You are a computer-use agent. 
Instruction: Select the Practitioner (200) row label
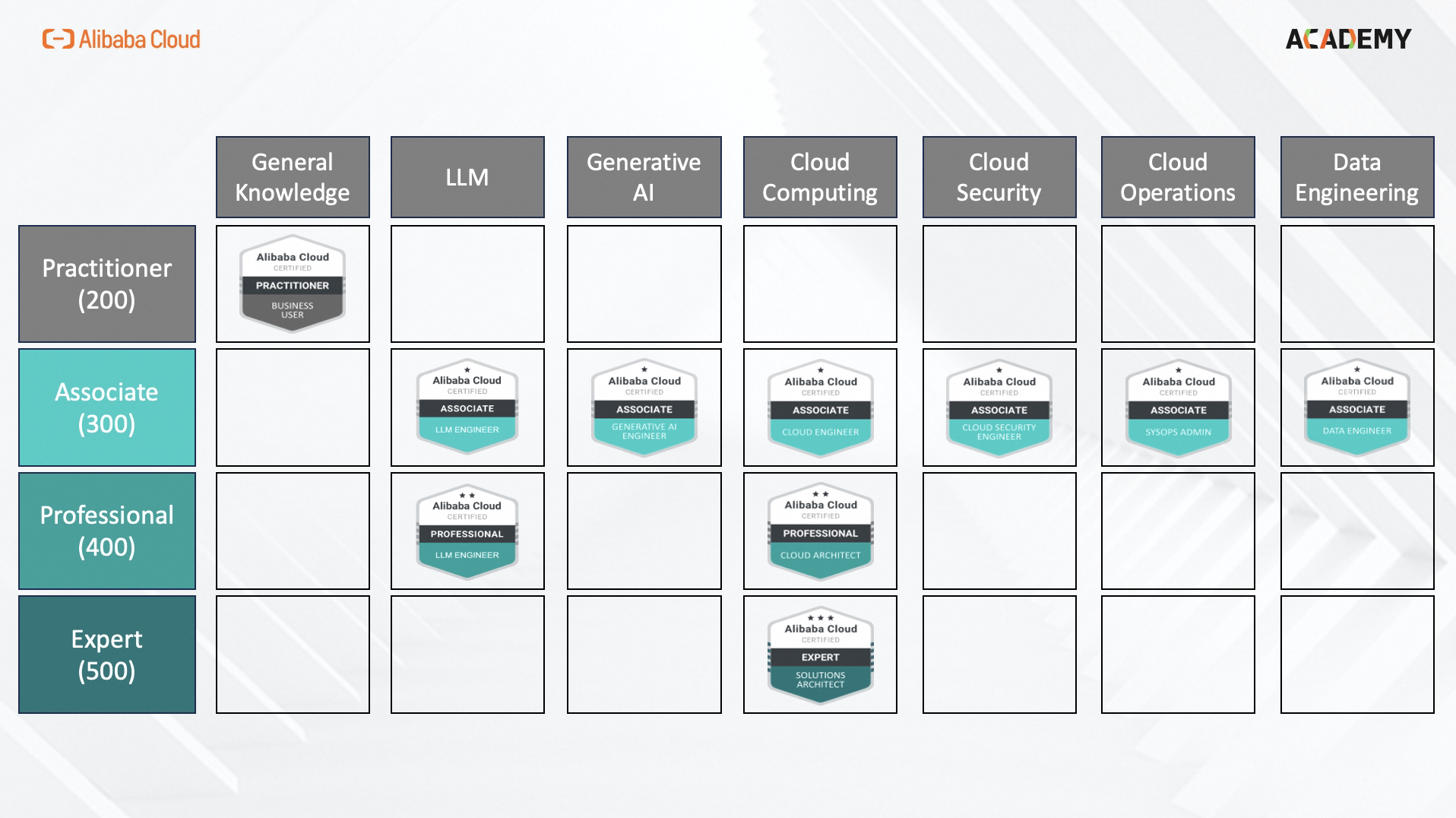pyautogui.click(x=106, y=284)
